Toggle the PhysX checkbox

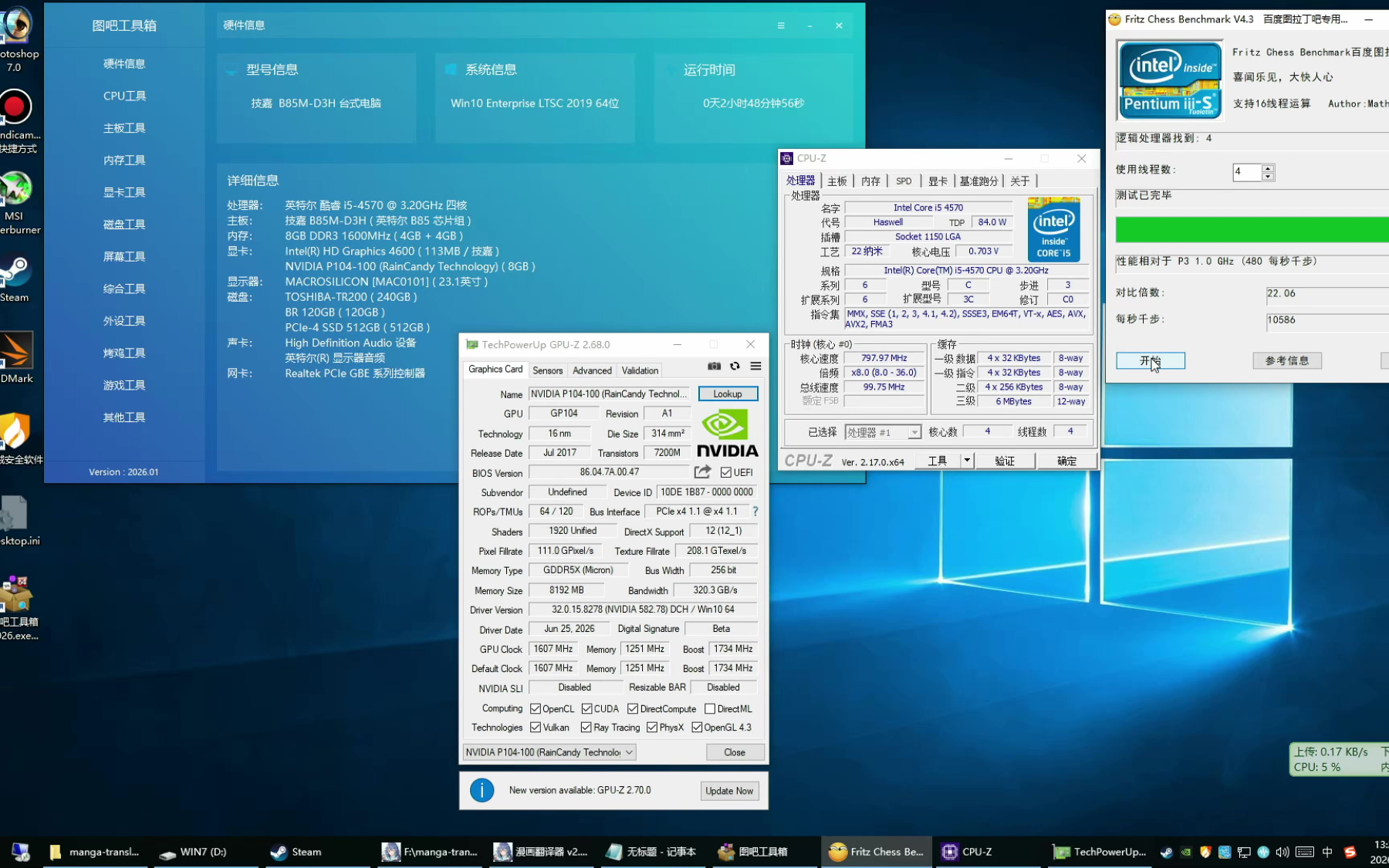coord(652,727)
